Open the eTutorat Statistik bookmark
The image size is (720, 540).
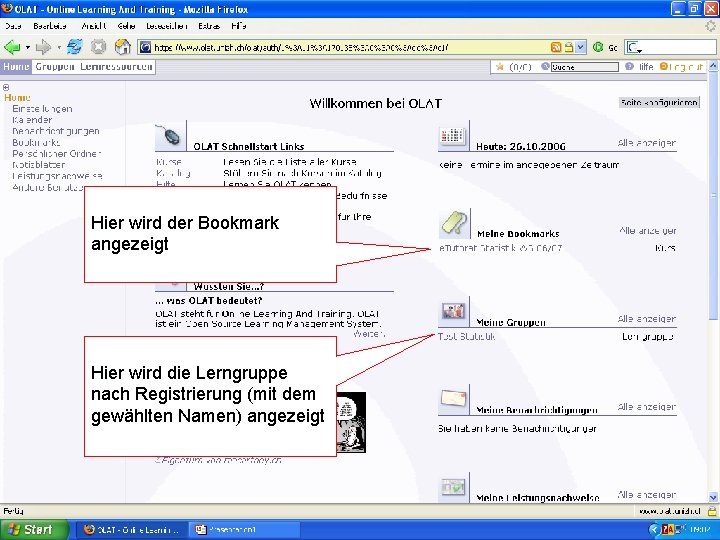(x=501, y=248)
